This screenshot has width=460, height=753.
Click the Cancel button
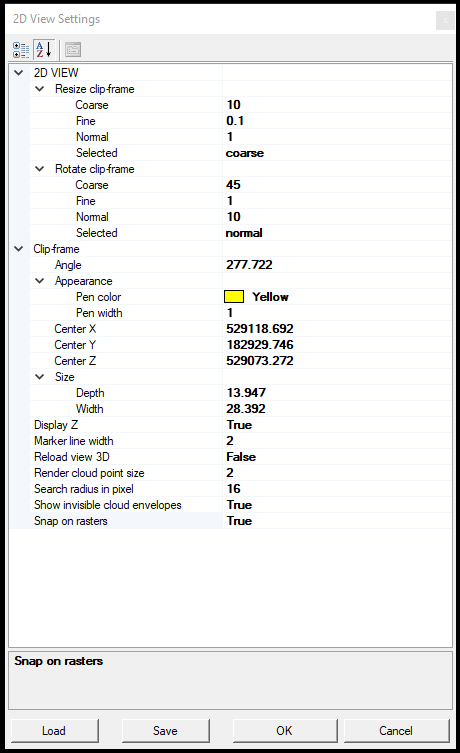coord(396,730)
